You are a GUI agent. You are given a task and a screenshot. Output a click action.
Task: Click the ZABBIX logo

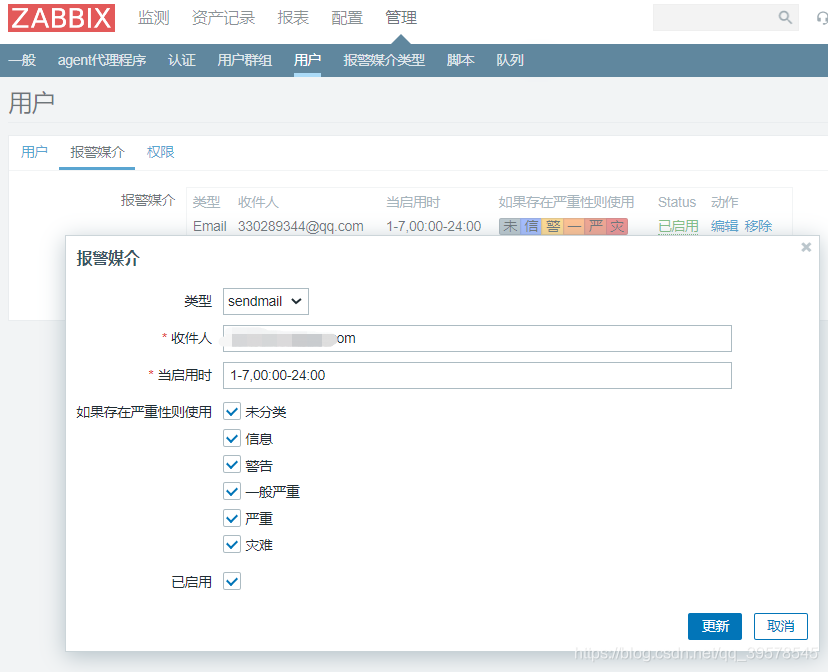[61, 17]
